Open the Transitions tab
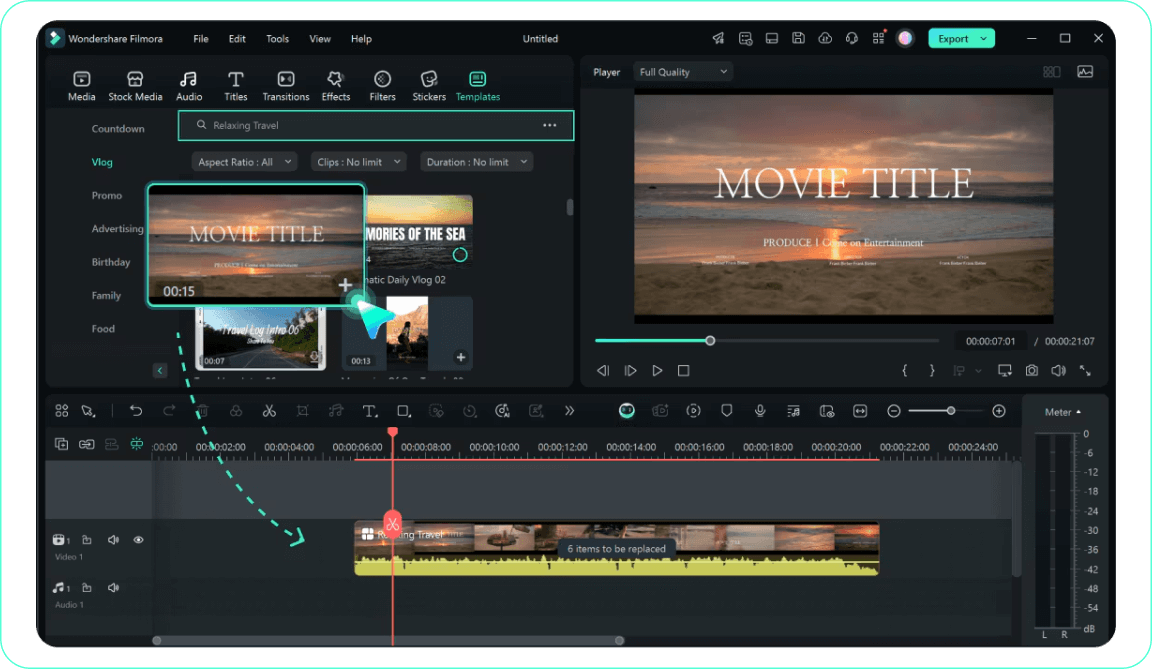Viewport: 1152px width, 669px height. [286, 86]
